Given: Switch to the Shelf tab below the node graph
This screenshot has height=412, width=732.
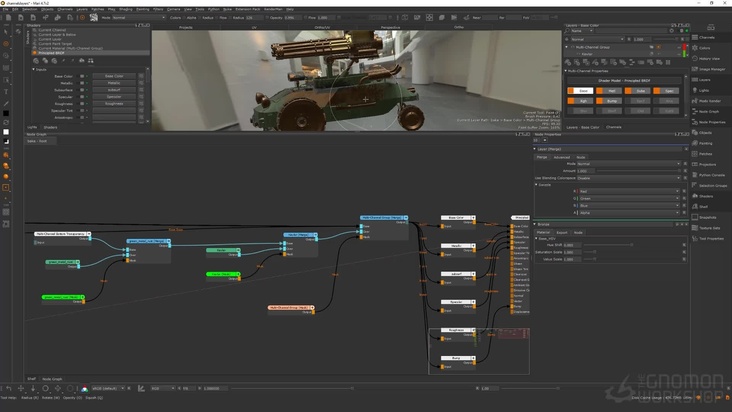Looking at the screenshot, I should (x=31, y=379).
